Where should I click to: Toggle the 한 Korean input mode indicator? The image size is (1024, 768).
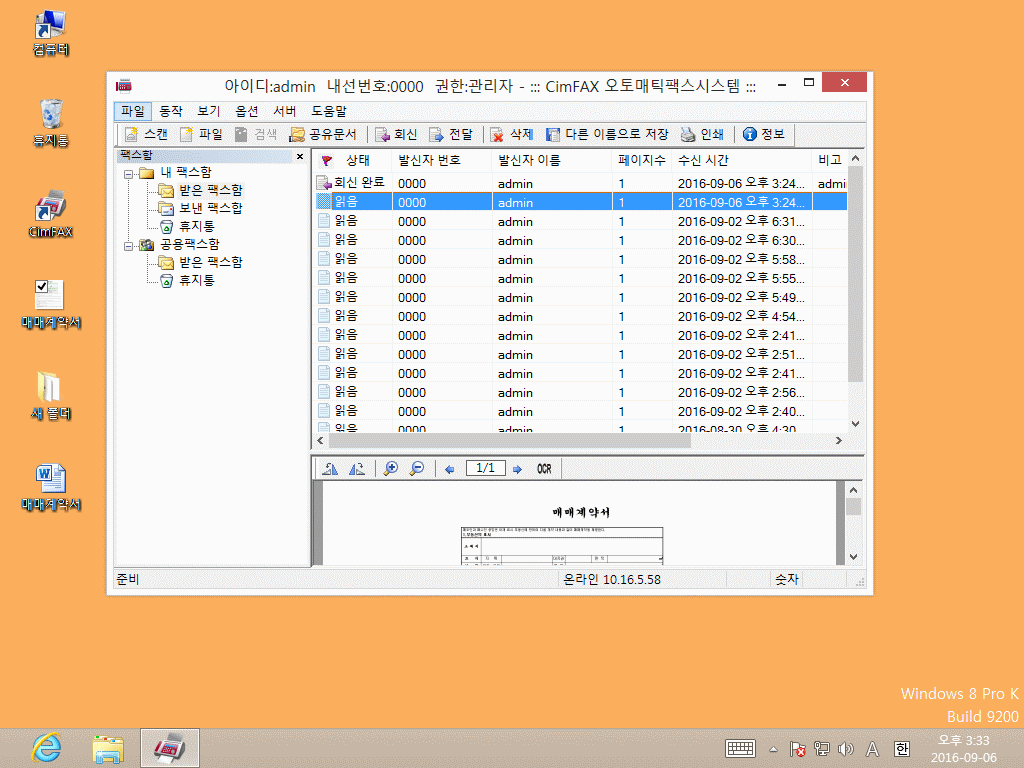click(902, 749)
